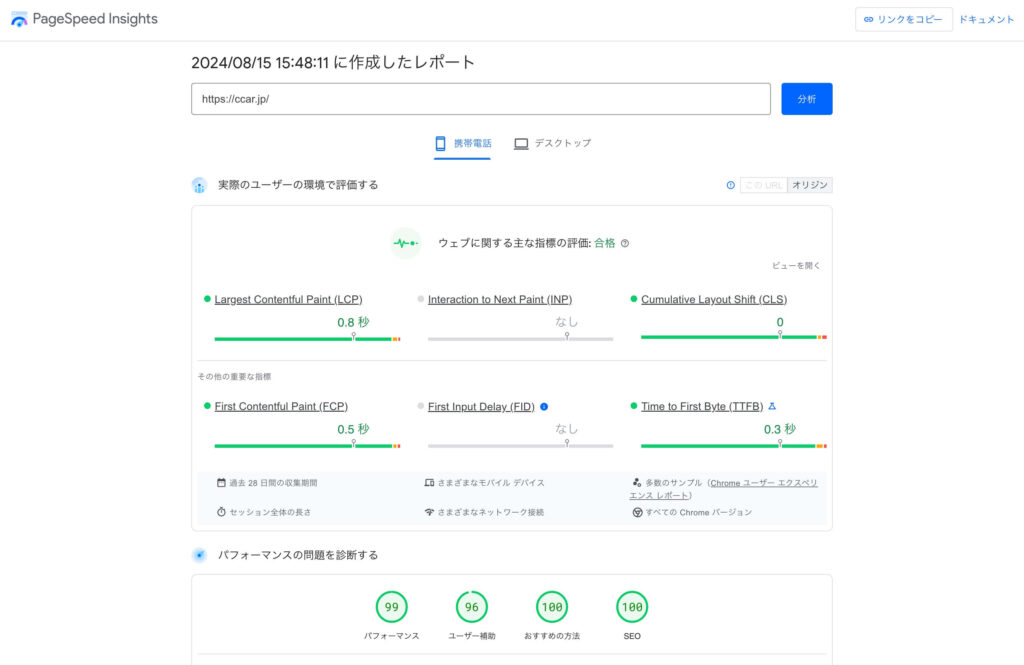
Task: Click the Core Web Vitals pulse icon
Action: [405, 243]
